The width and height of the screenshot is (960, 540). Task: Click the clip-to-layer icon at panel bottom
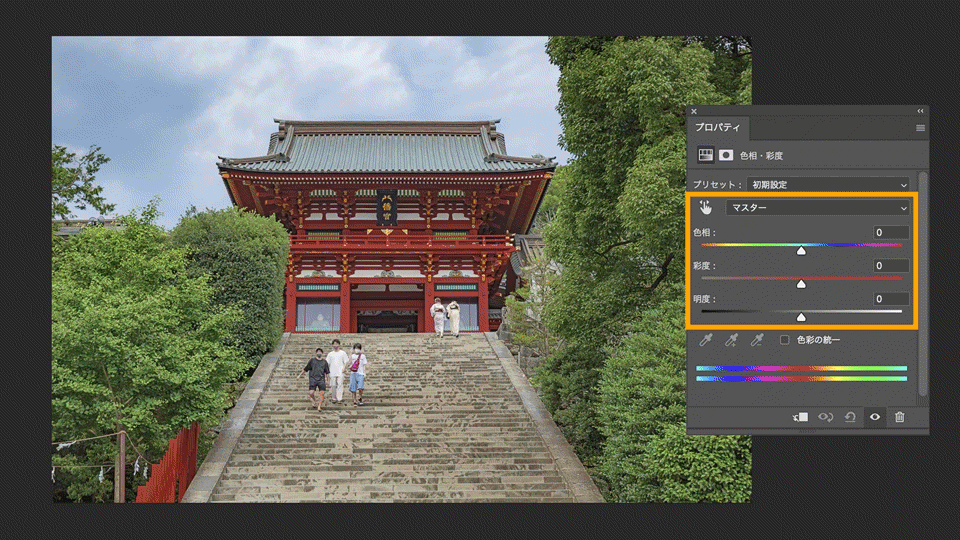800,417
